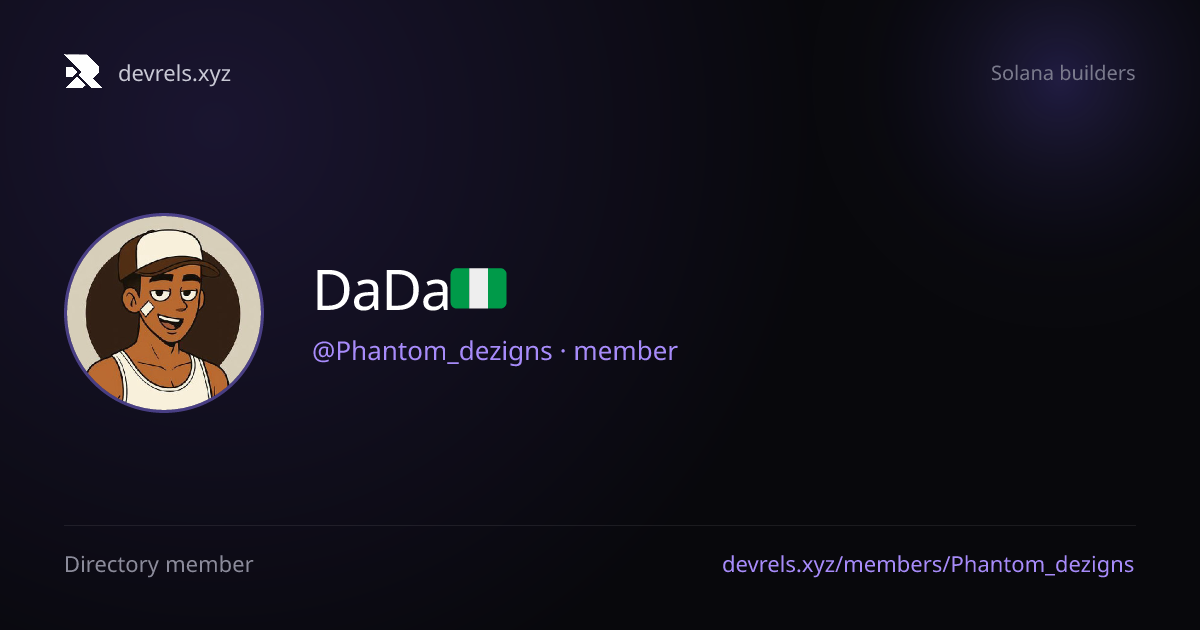Click Phantom_dezigns in the footer URL
The image size is (1200, 630).
[x=1042, y=565]
